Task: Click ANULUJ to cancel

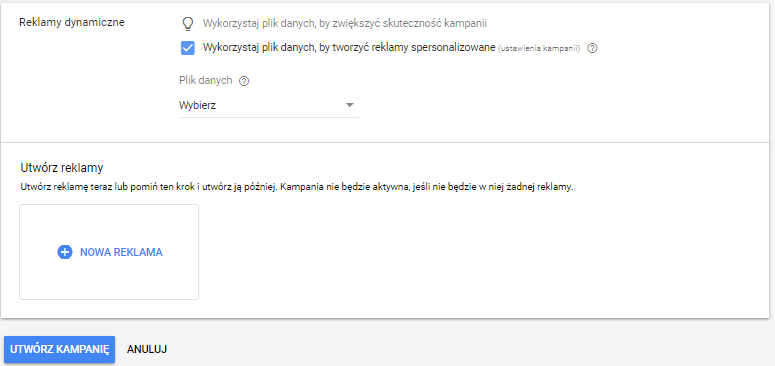Action: (147, 349)
